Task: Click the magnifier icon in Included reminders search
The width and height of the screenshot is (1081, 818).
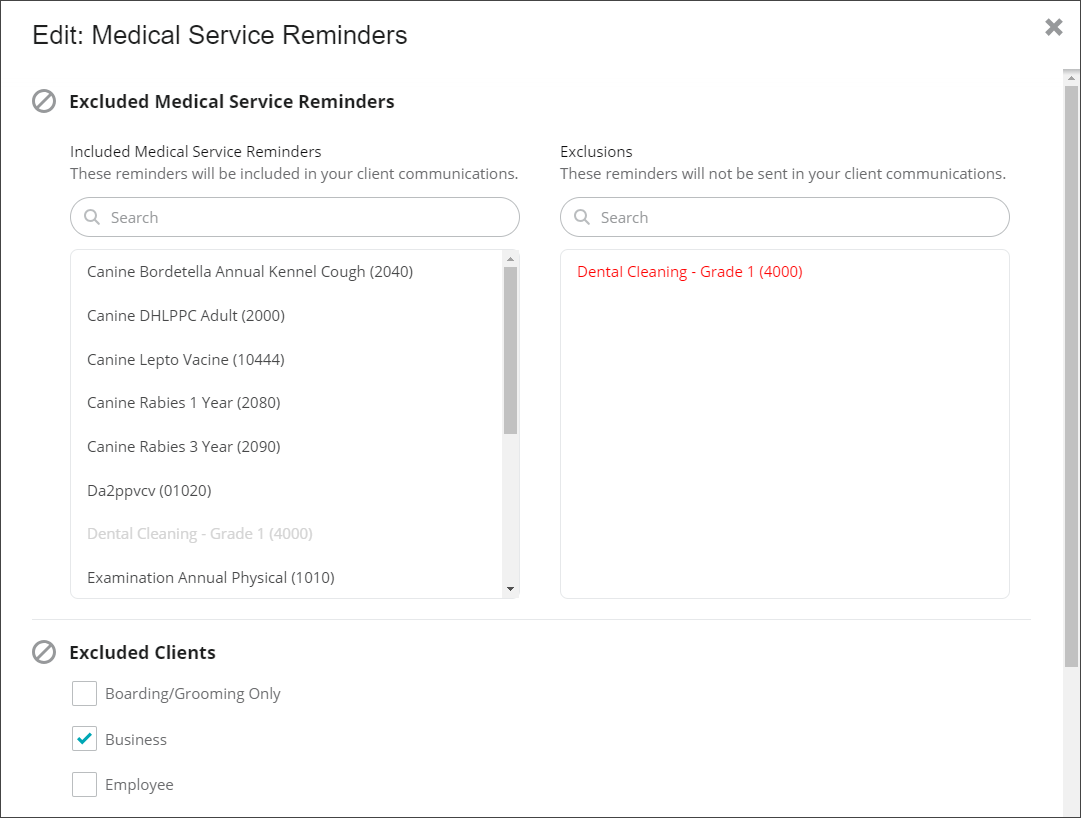Action: (92, 217)
